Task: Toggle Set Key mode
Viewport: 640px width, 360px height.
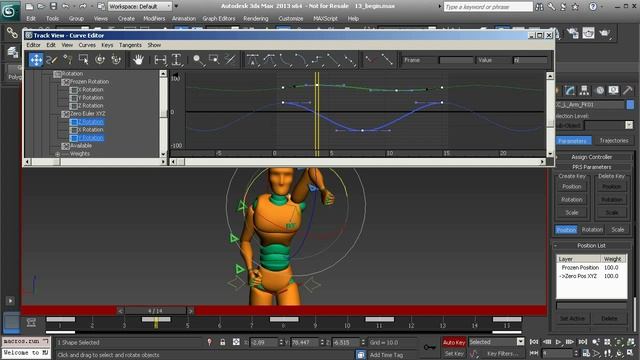Action: tap(454, 353)
